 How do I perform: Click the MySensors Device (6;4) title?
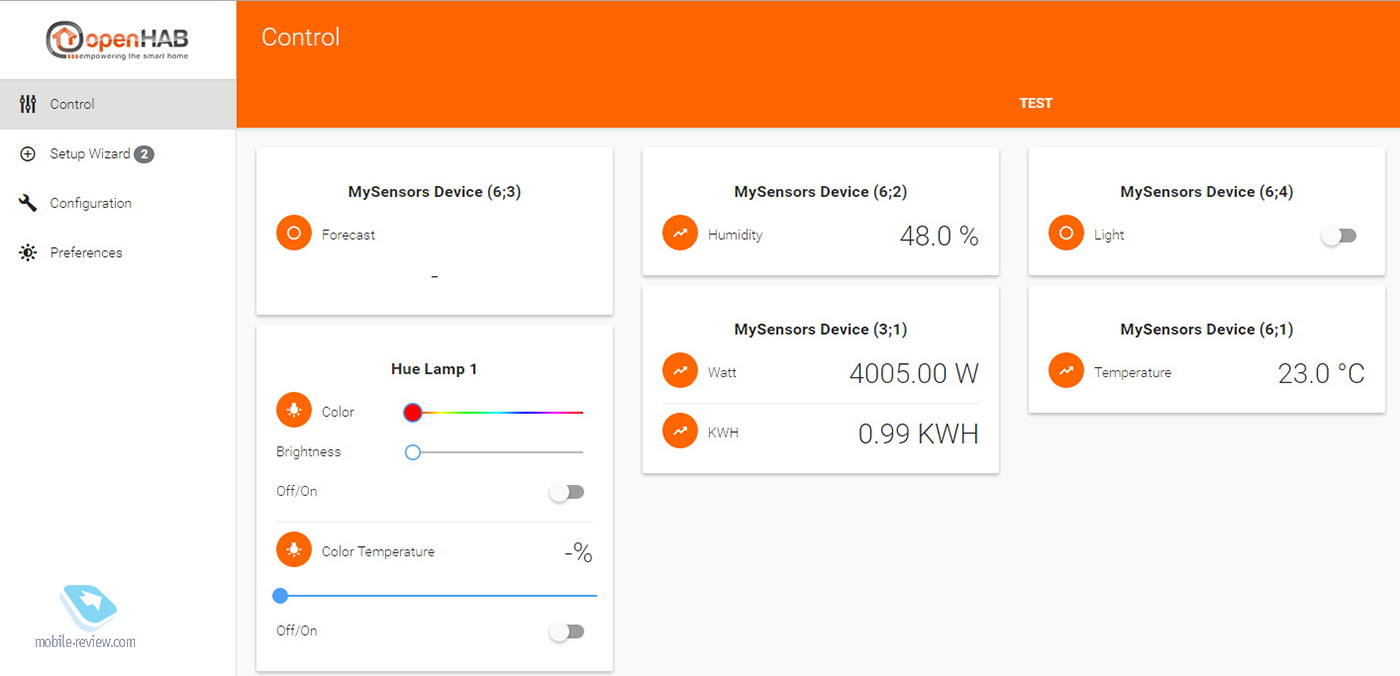point(1206,192)
